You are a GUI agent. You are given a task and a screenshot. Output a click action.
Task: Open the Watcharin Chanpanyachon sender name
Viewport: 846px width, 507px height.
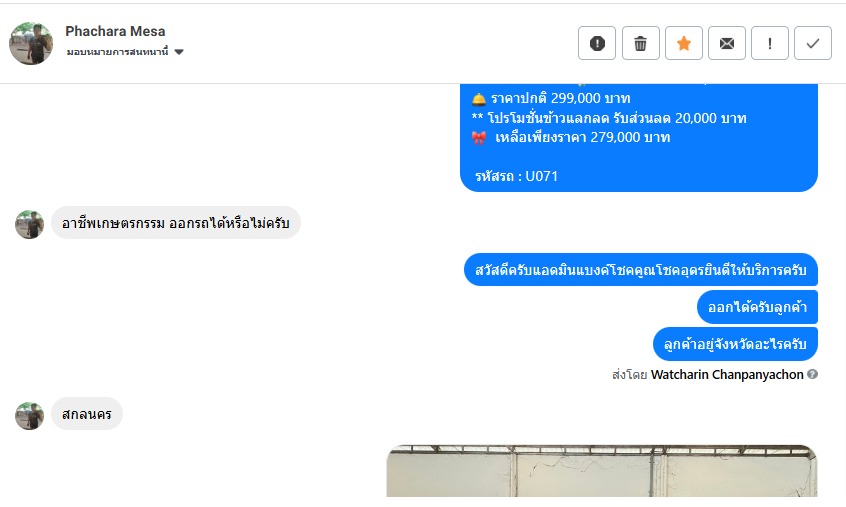point(727,374)
